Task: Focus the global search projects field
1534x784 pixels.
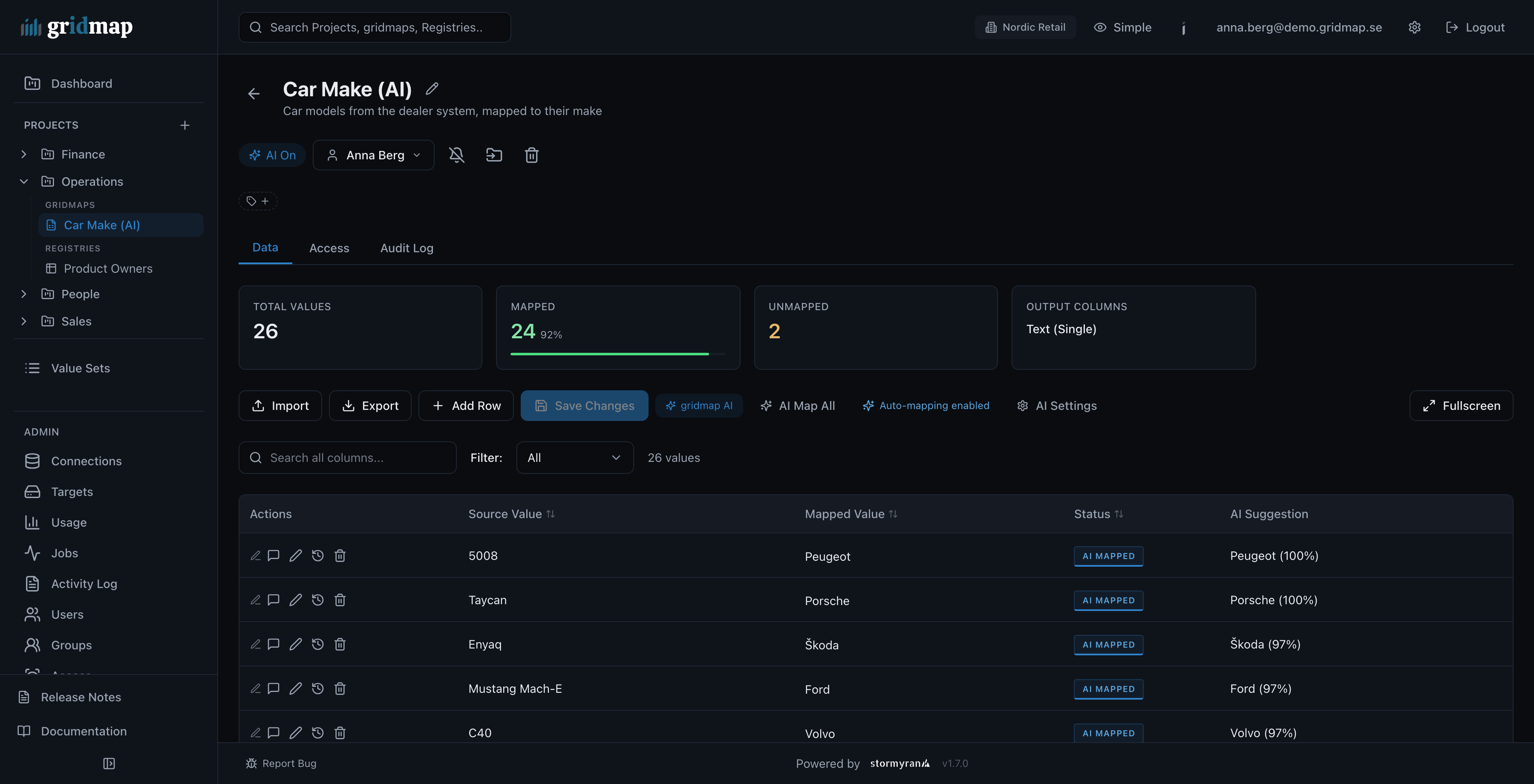Action: click(375, 27)
